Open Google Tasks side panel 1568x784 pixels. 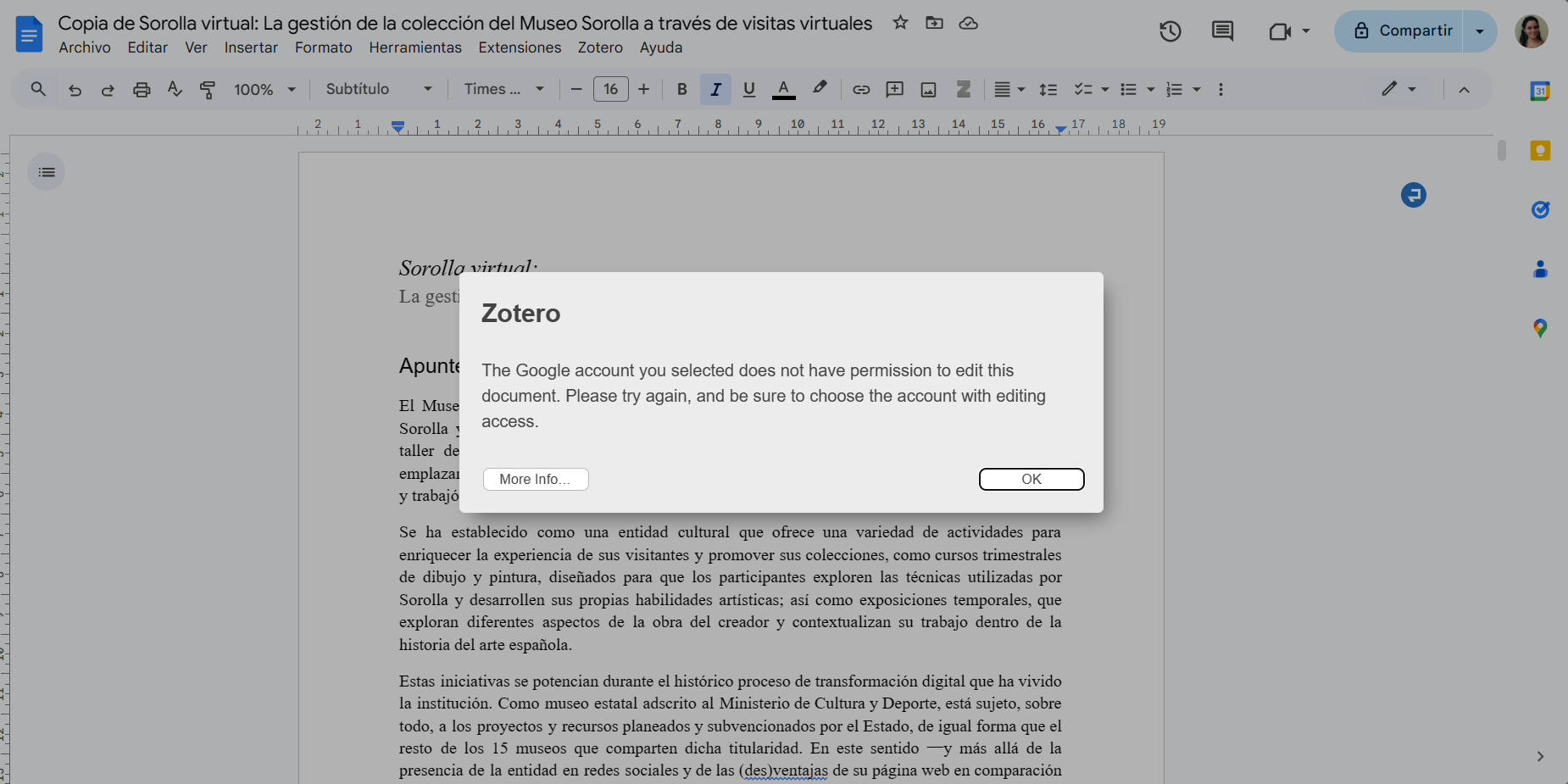click(1540, 209)
